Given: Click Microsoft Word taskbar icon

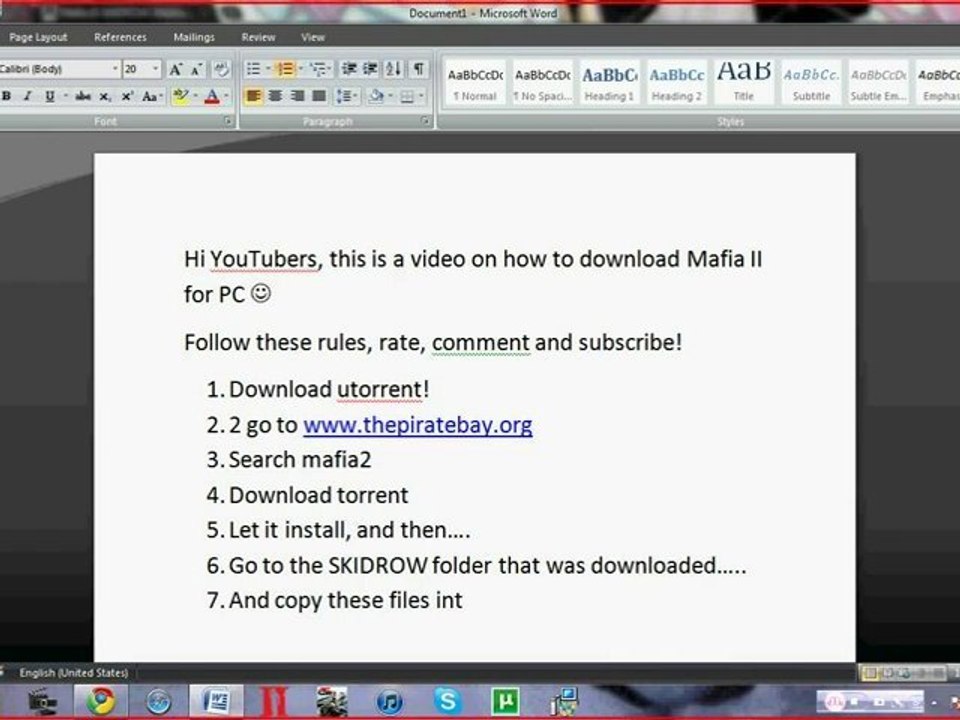Looking at the screenshot, I should (216, 701).
